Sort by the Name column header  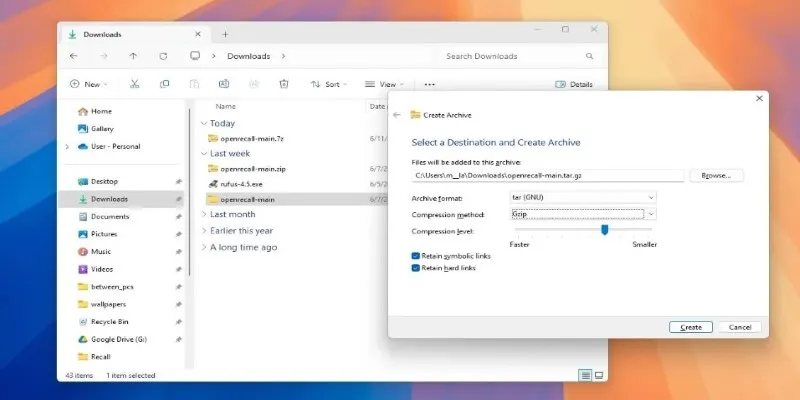tap(226, 107)
